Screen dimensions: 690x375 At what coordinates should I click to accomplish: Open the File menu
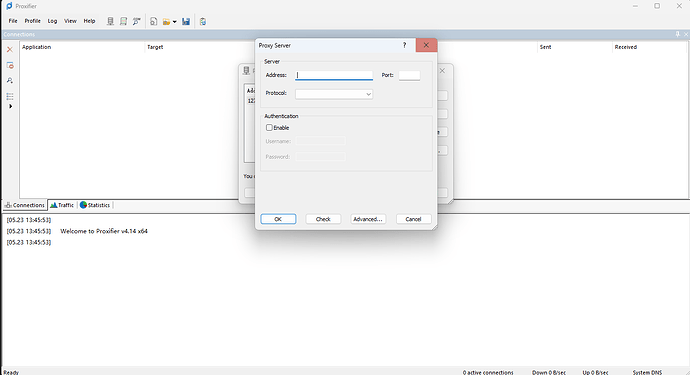click(x=13, y=21)
